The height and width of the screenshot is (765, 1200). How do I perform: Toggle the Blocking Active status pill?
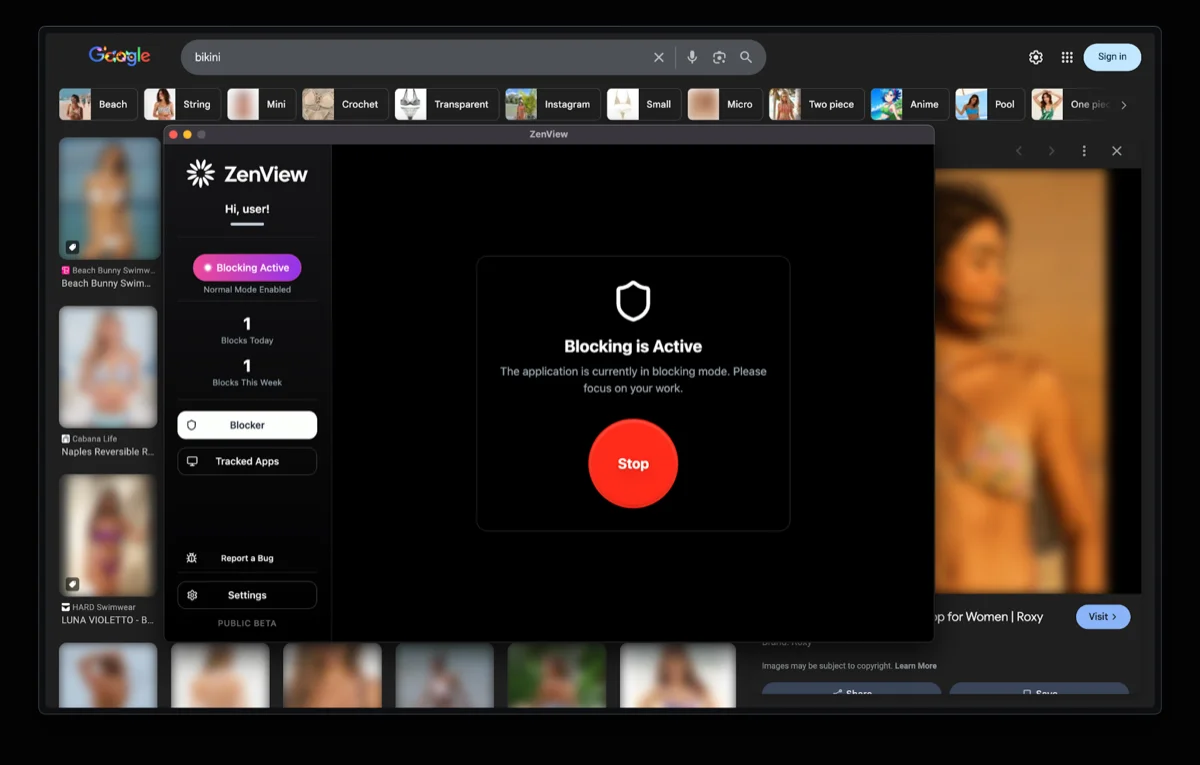(x=246, y=267)
